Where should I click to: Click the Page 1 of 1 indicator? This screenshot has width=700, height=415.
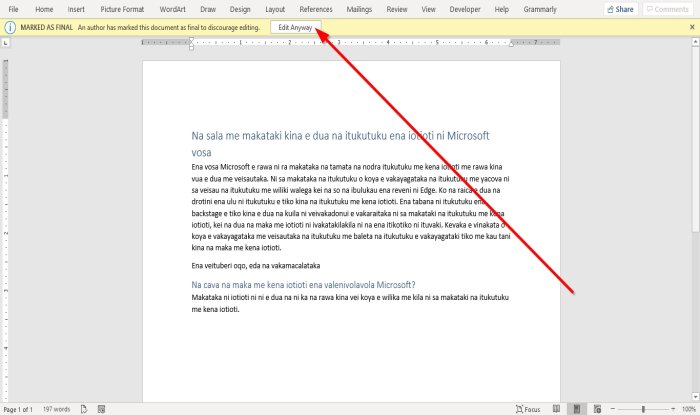[18, 409]
